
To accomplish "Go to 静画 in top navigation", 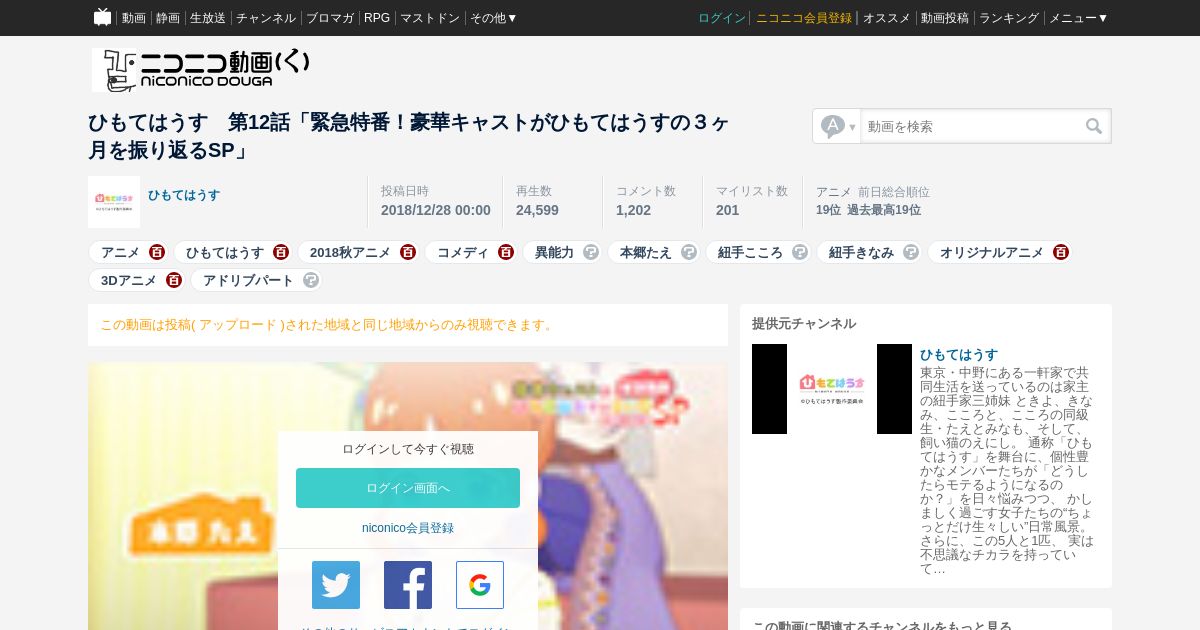I will pos(168,18).
